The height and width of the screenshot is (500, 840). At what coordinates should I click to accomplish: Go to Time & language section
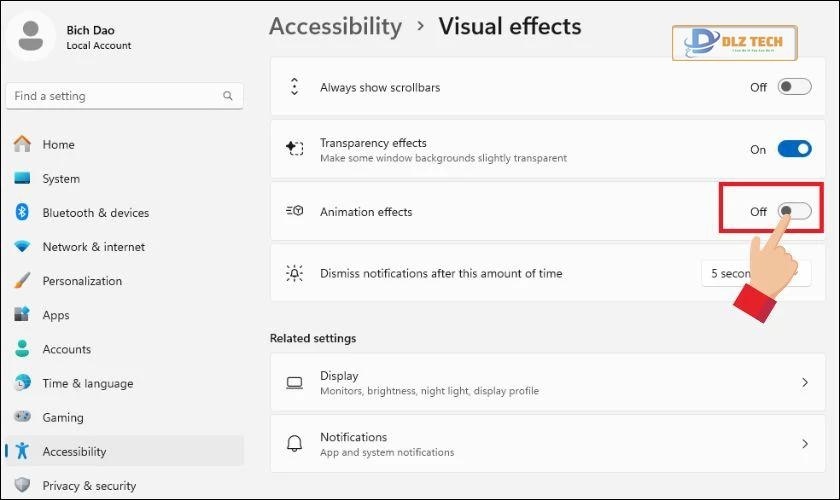coord(87,383)
